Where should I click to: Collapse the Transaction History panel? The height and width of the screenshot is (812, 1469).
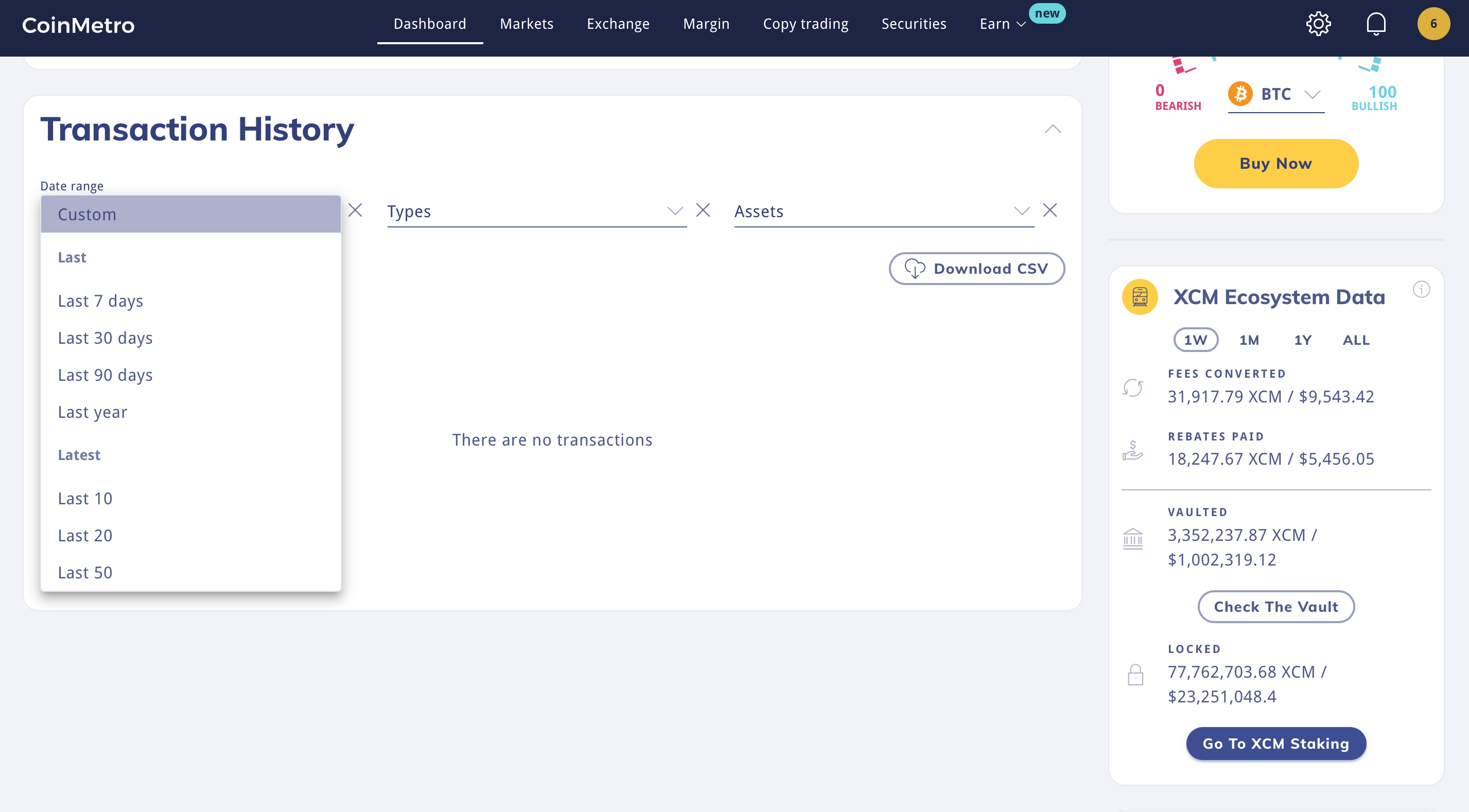click(1052, 130)
